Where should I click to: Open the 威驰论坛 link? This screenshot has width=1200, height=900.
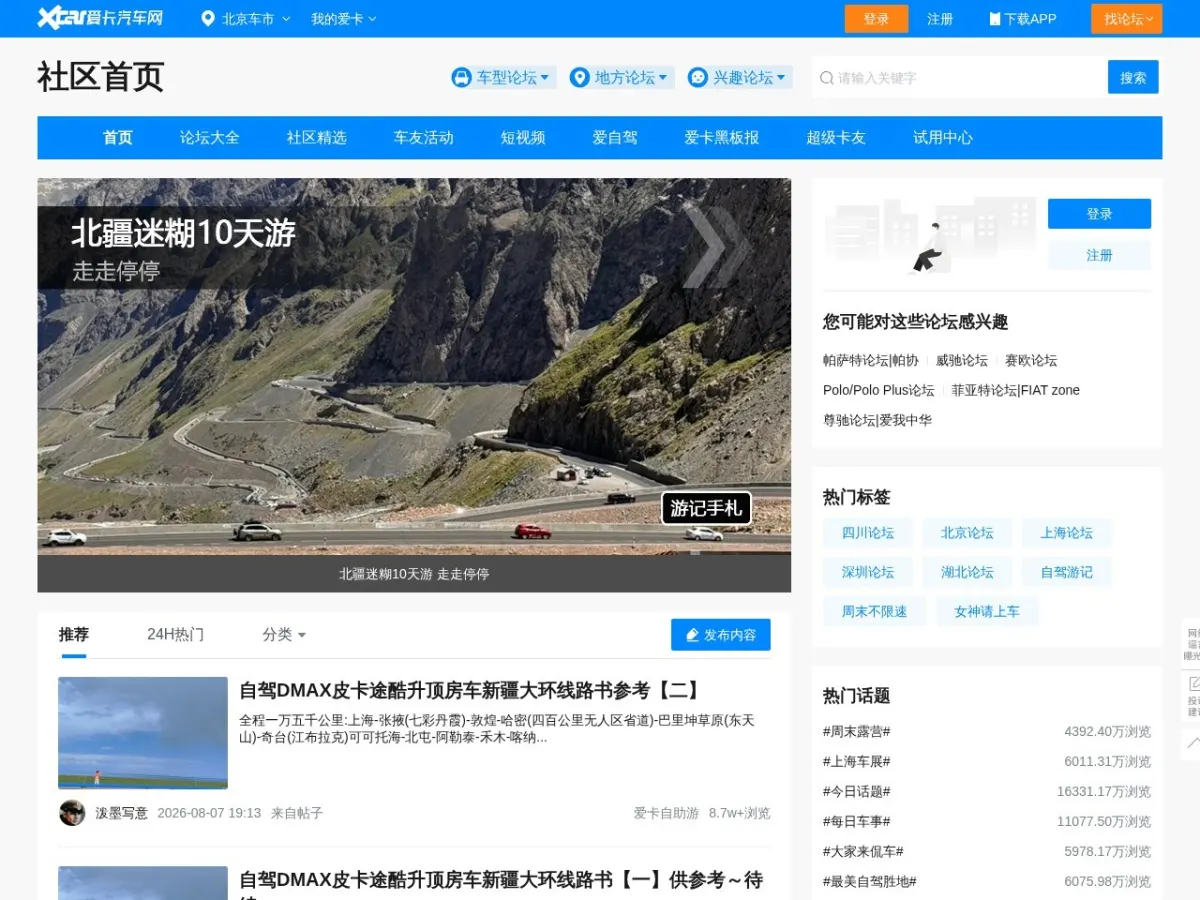click(962, 360)
